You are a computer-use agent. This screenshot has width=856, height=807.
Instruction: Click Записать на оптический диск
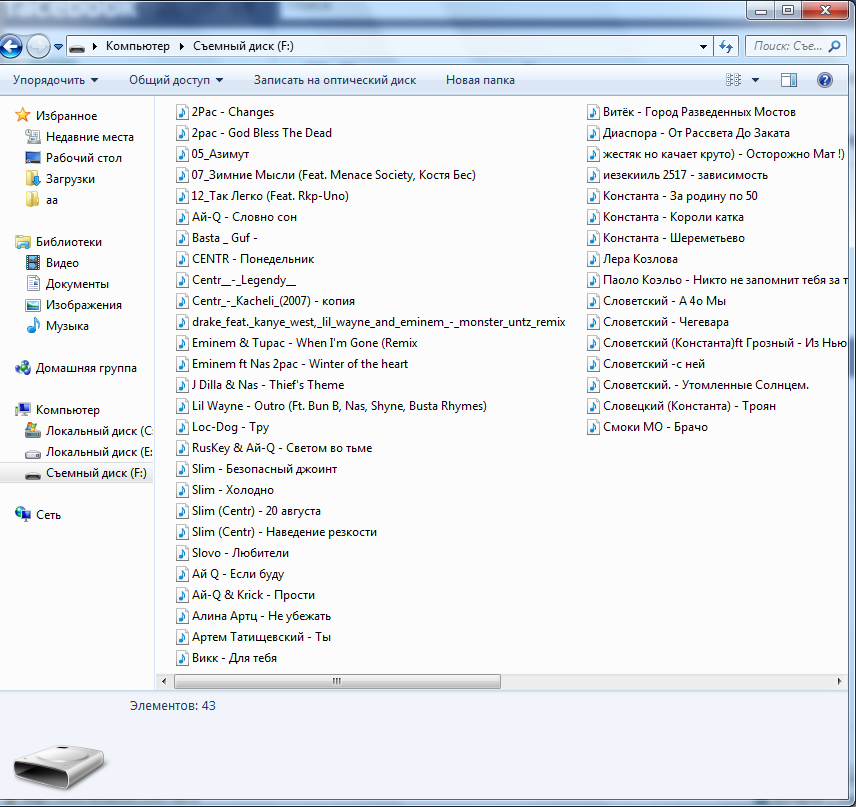click(335, 80)
